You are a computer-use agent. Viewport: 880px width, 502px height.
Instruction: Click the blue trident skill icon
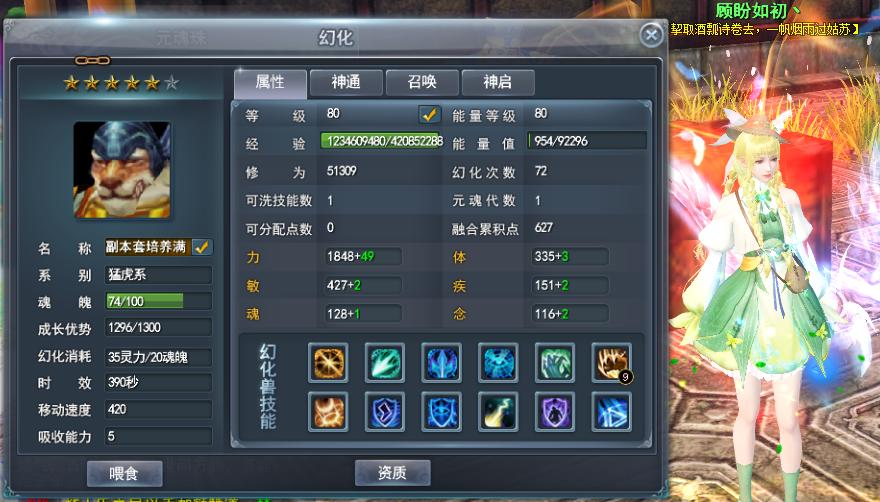point(441,363)
